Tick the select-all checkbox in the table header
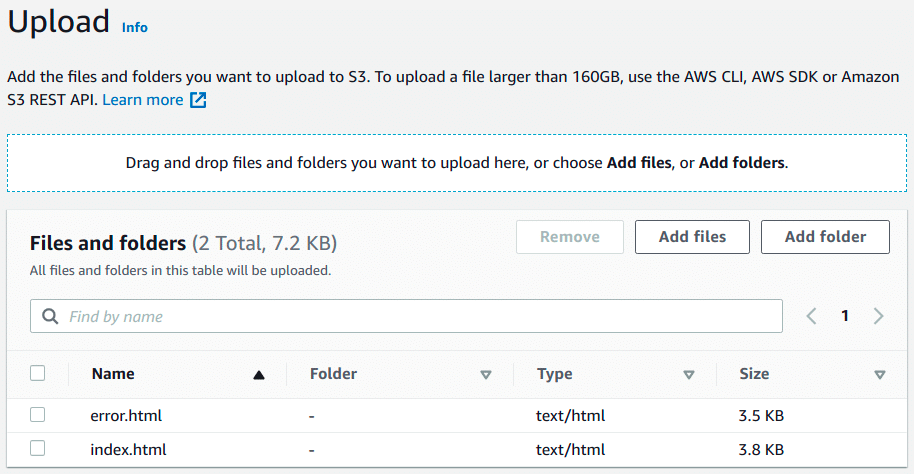The image size is (914, 474). click(38, 373)
